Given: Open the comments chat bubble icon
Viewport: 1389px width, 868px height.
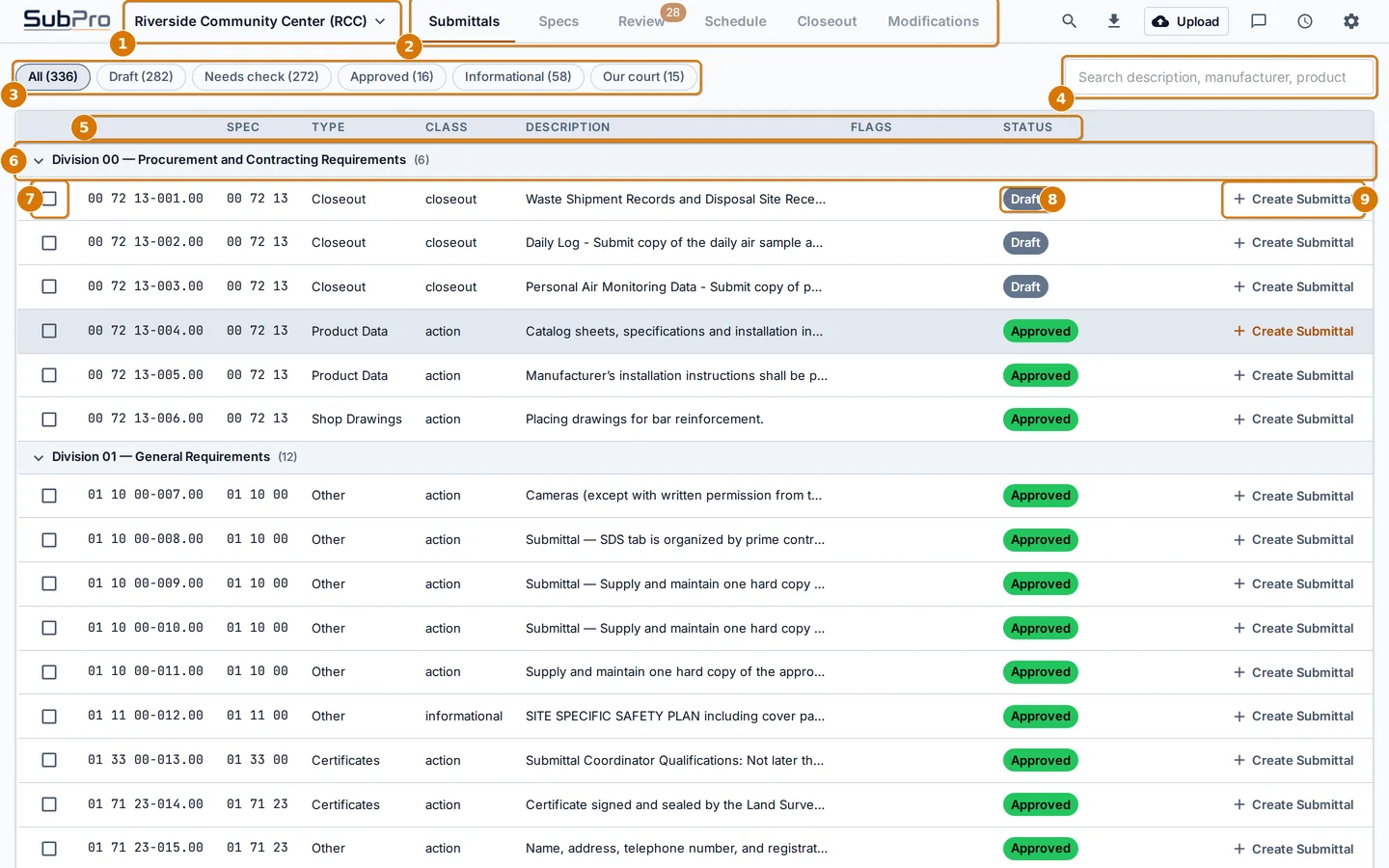Looking at the screenshot, I should click(x=1259, y=20).
